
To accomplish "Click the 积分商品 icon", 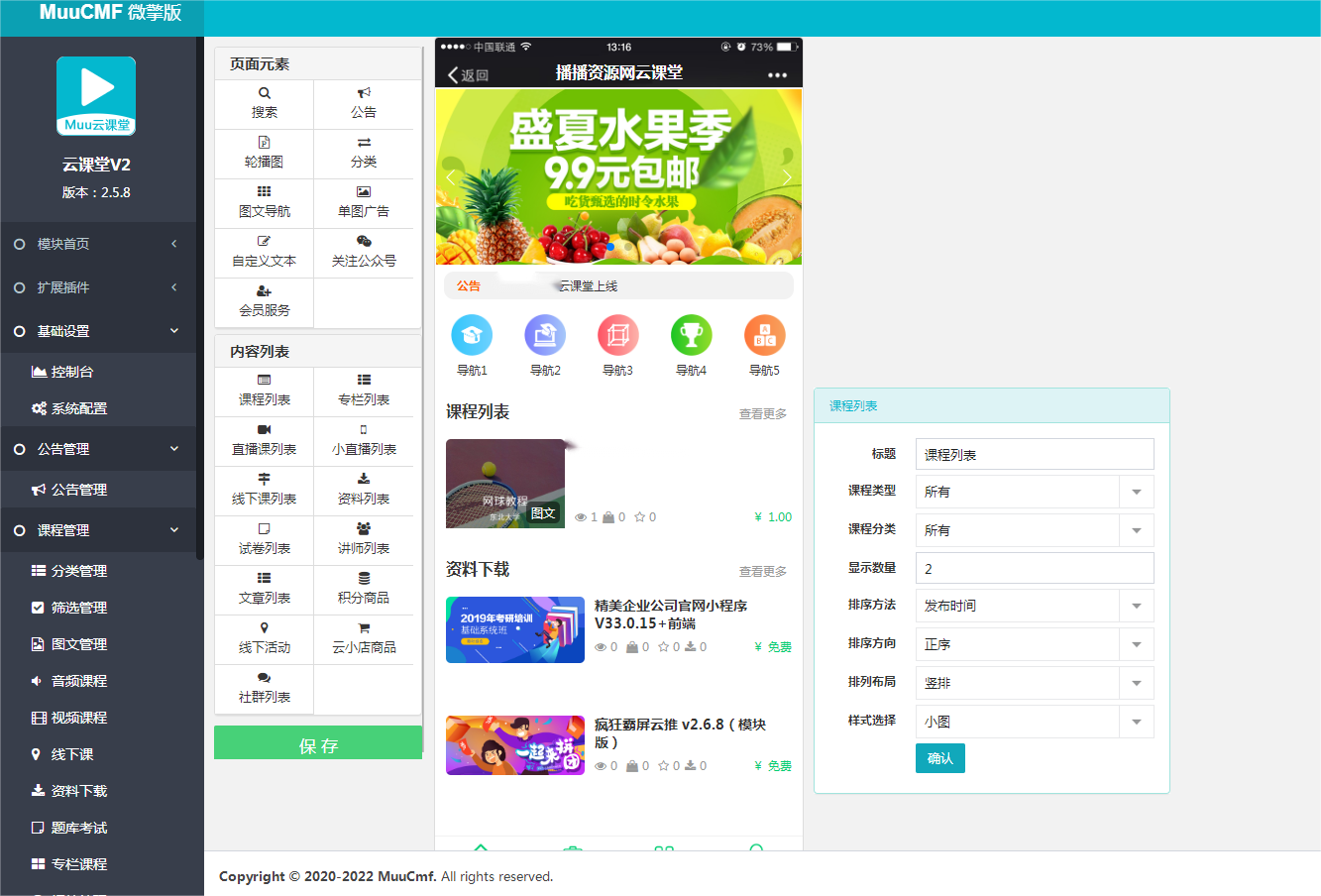I will pyautogui.click(x=365, y=590).
